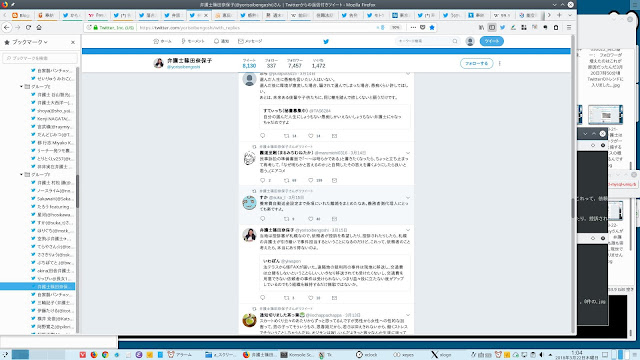The height and width of the screenshot is (360, 640).
Task: Retweet the 弁護士篠田奈保子 tweet
Action: [x=287, y=298]
